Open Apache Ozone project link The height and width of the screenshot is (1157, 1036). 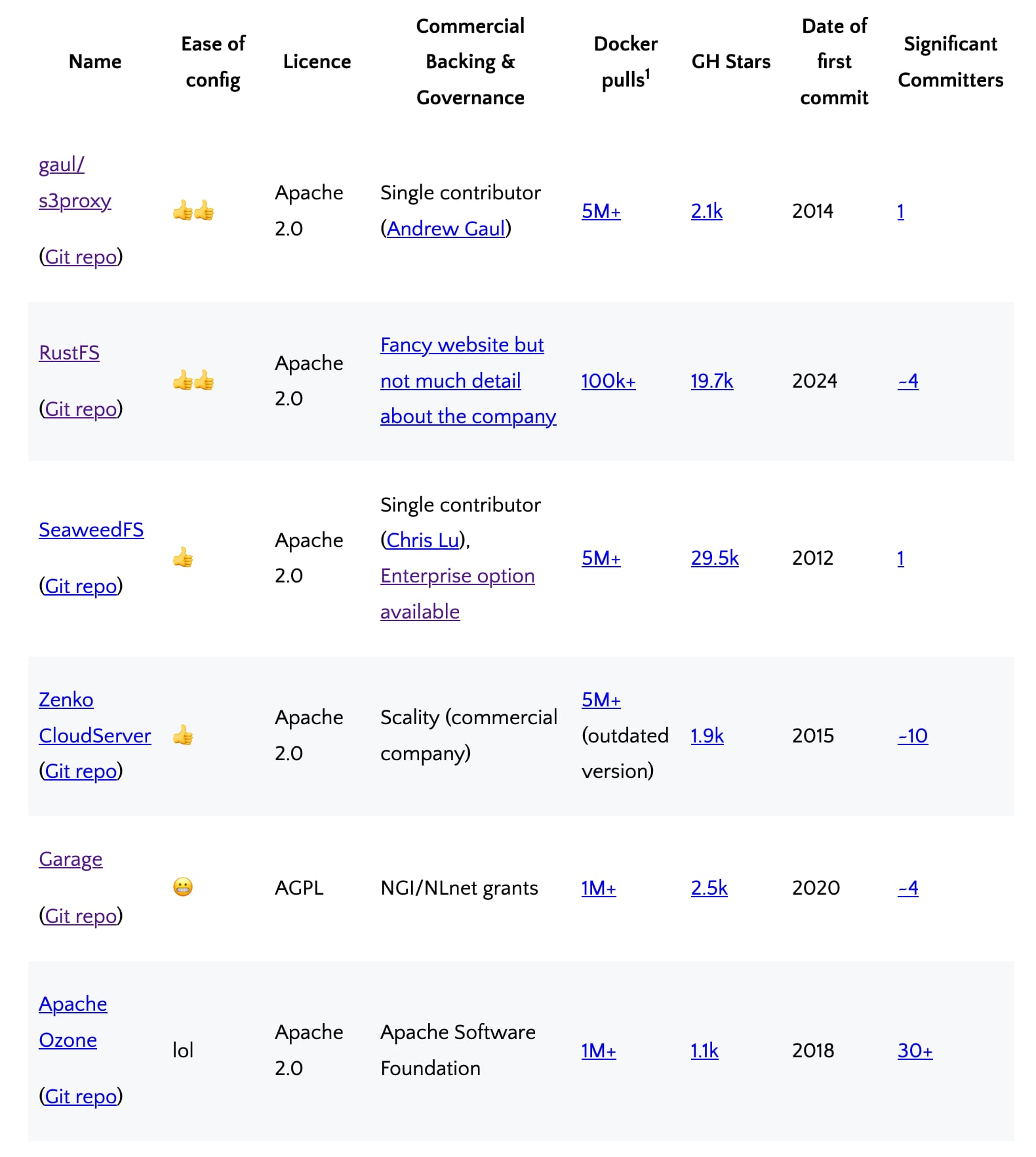click(x=73, y=1004)
